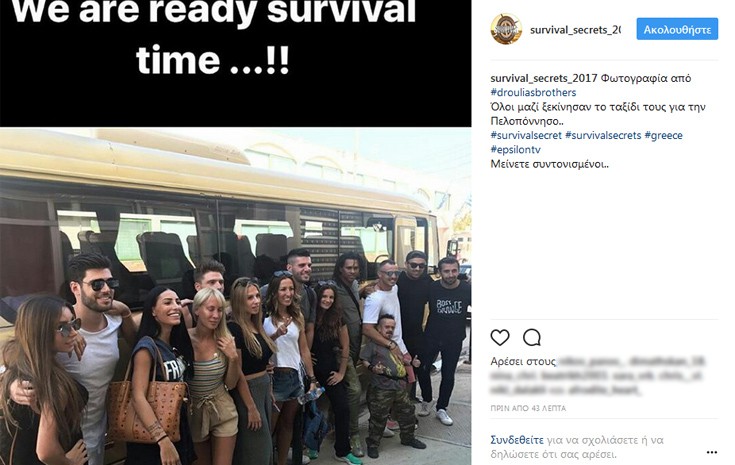Open the #greece hashtag

663,135
